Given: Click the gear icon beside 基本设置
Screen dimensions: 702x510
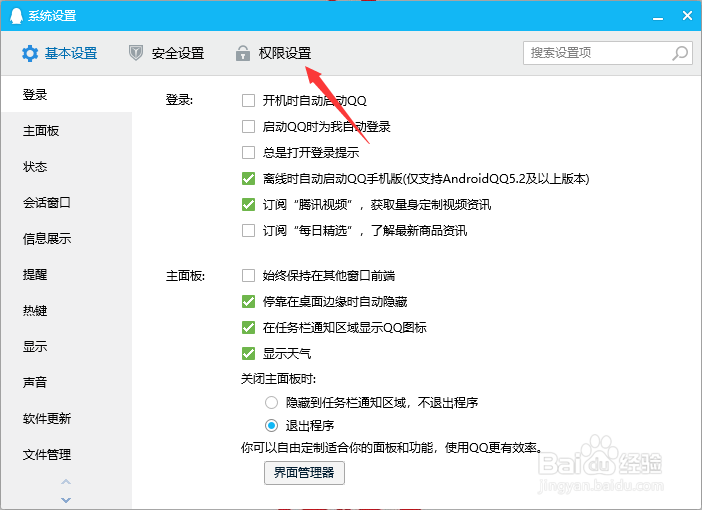Looking at the screenshot, I should coord(30,54).
